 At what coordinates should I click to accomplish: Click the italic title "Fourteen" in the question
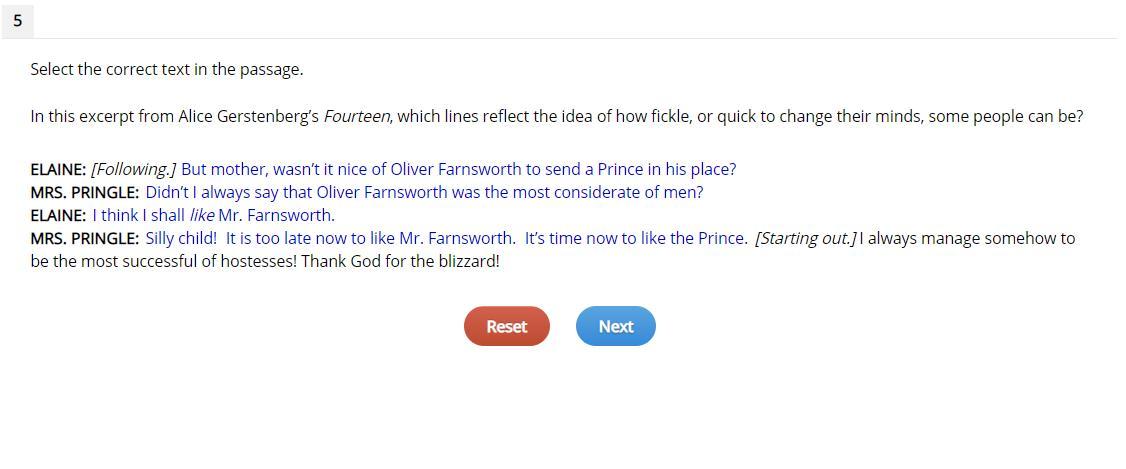click(357, 116)
